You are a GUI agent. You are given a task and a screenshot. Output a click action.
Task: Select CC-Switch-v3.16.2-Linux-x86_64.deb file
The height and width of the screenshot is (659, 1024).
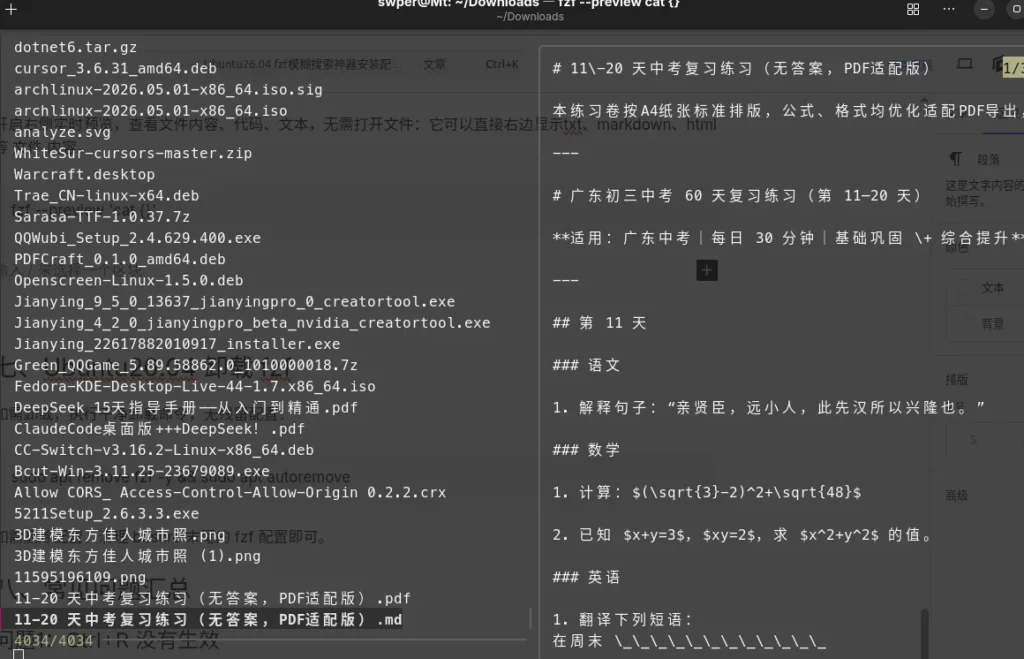coord(164,450)
